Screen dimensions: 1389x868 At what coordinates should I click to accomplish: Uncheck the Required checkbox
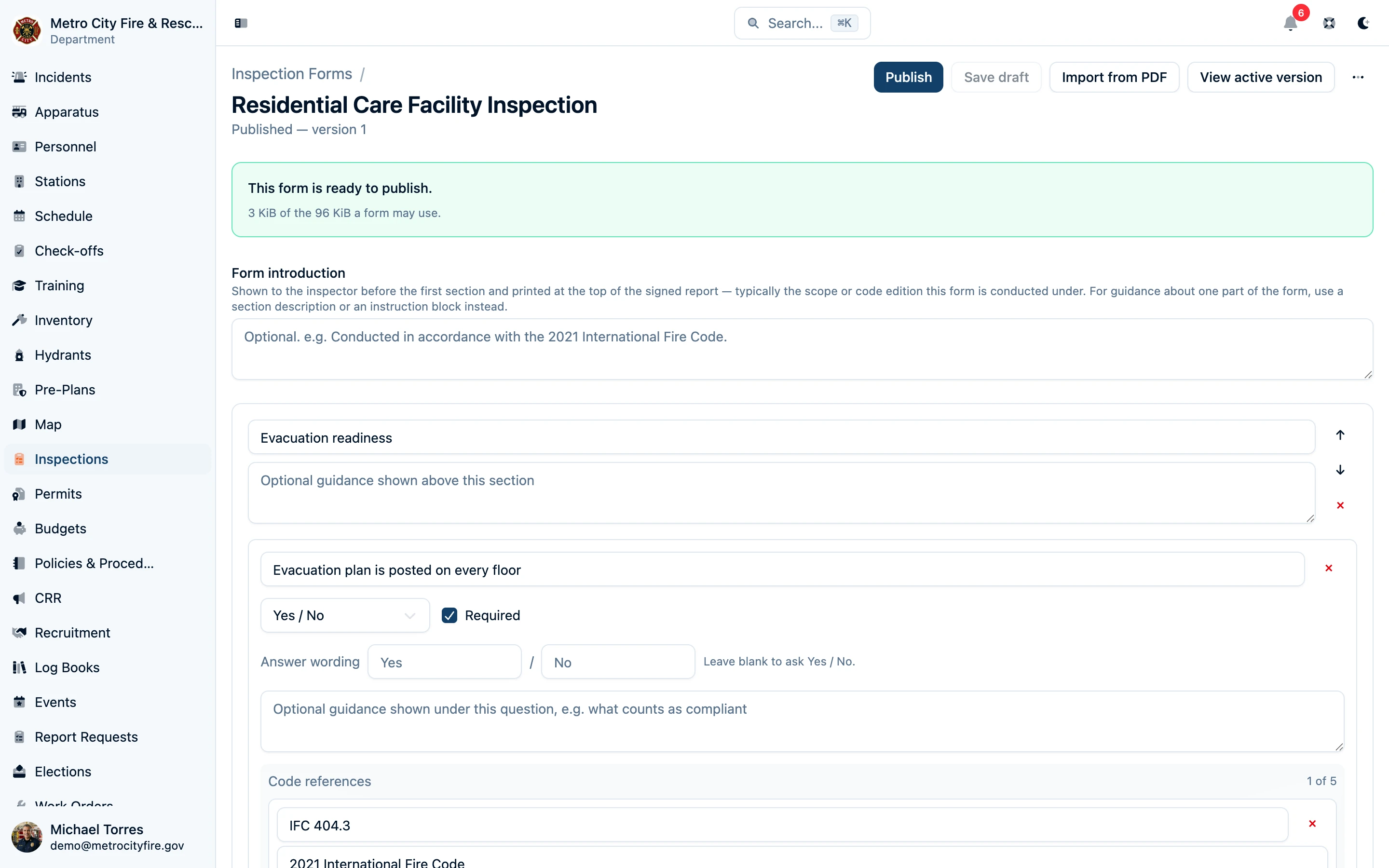449,615
